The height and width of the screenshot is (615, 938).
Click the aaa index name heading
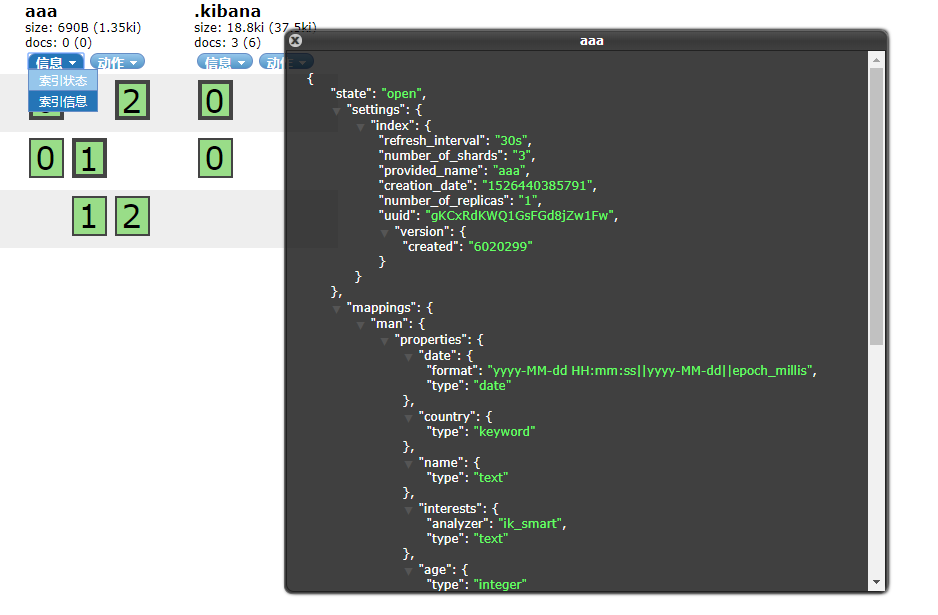coord(41,11)
